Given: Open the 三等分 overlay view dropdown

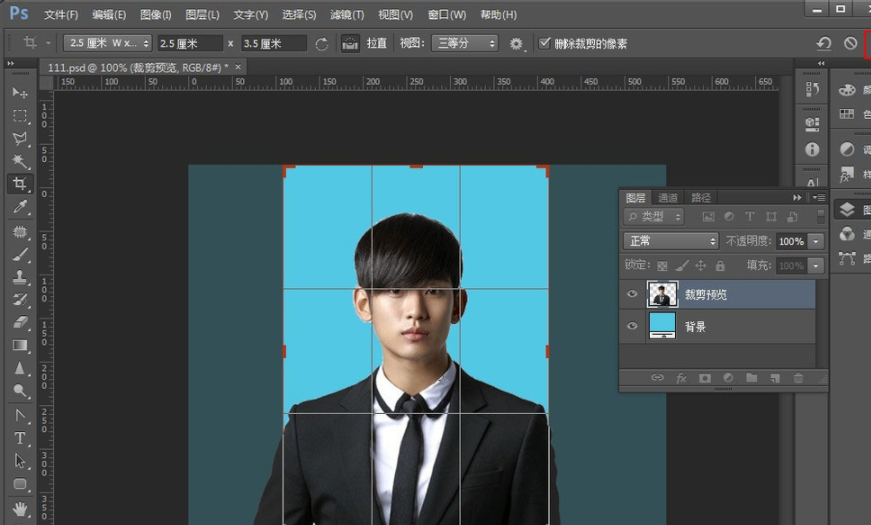Looking at the screenshot, I should (x=463, y=44).
